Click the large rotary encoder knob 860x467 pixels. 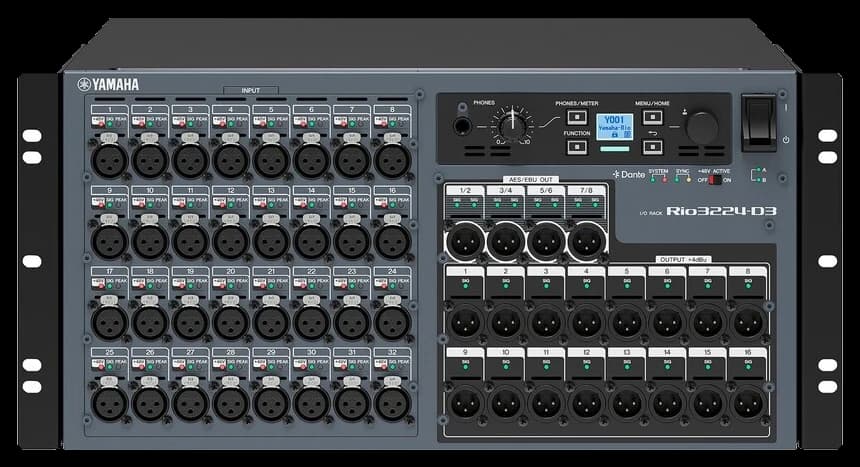[701, 127]
